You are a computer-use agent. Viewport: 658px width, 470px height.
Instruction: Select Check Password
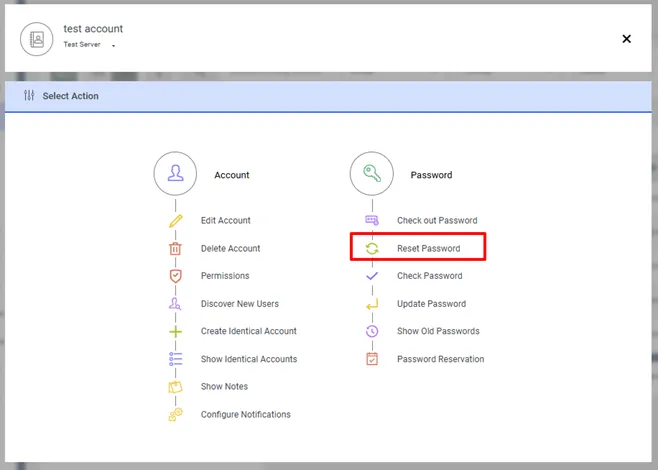(430, 276)
